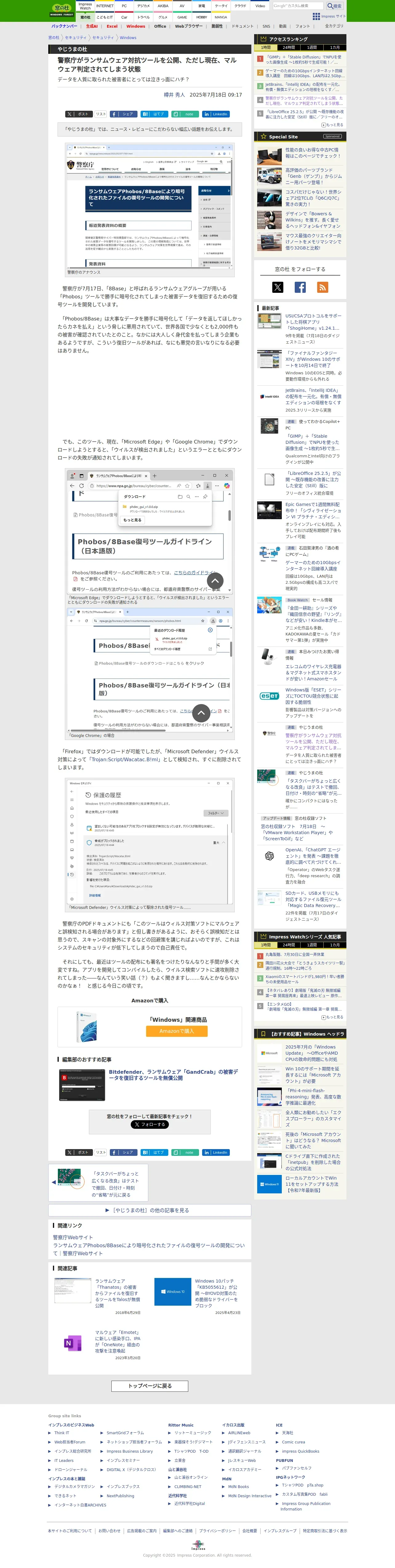This screenshot has height=1568, width=395.
Task: Click the セキュリティ breadcrumb after 窓の杜
Action: 75,38
